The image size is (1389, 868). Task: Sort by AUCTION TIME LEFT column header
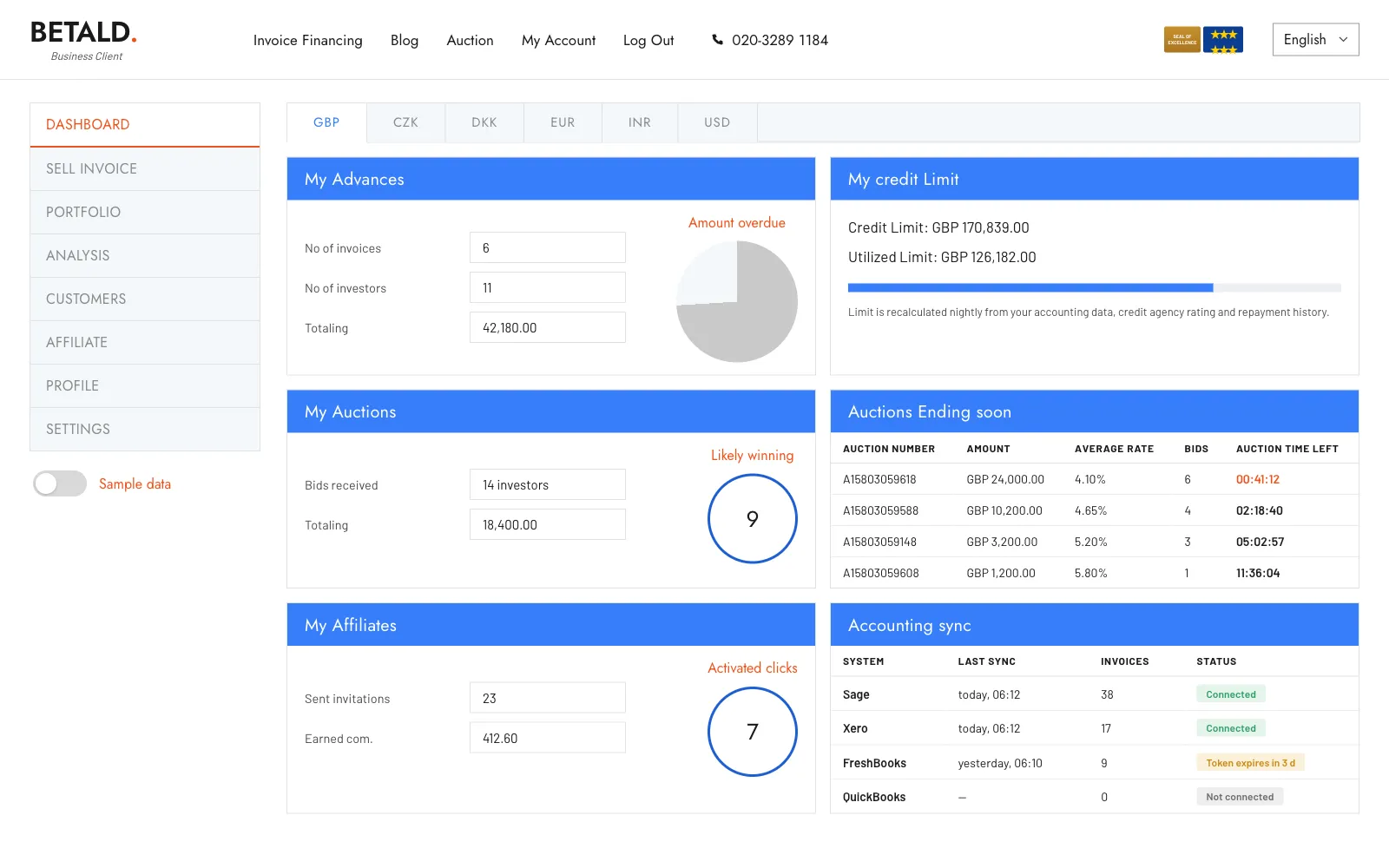[x=1287, y=449]
